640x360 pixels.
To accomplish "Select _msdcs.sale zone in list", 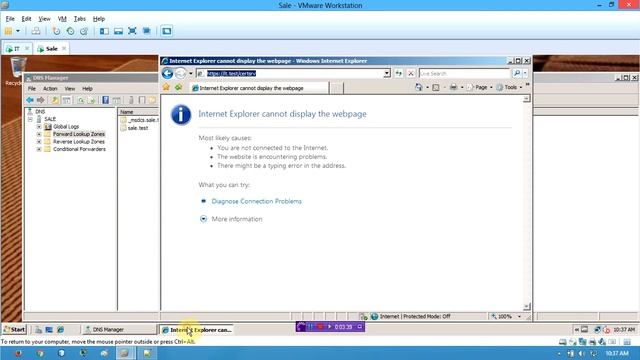I will click(x=139, y=120).
